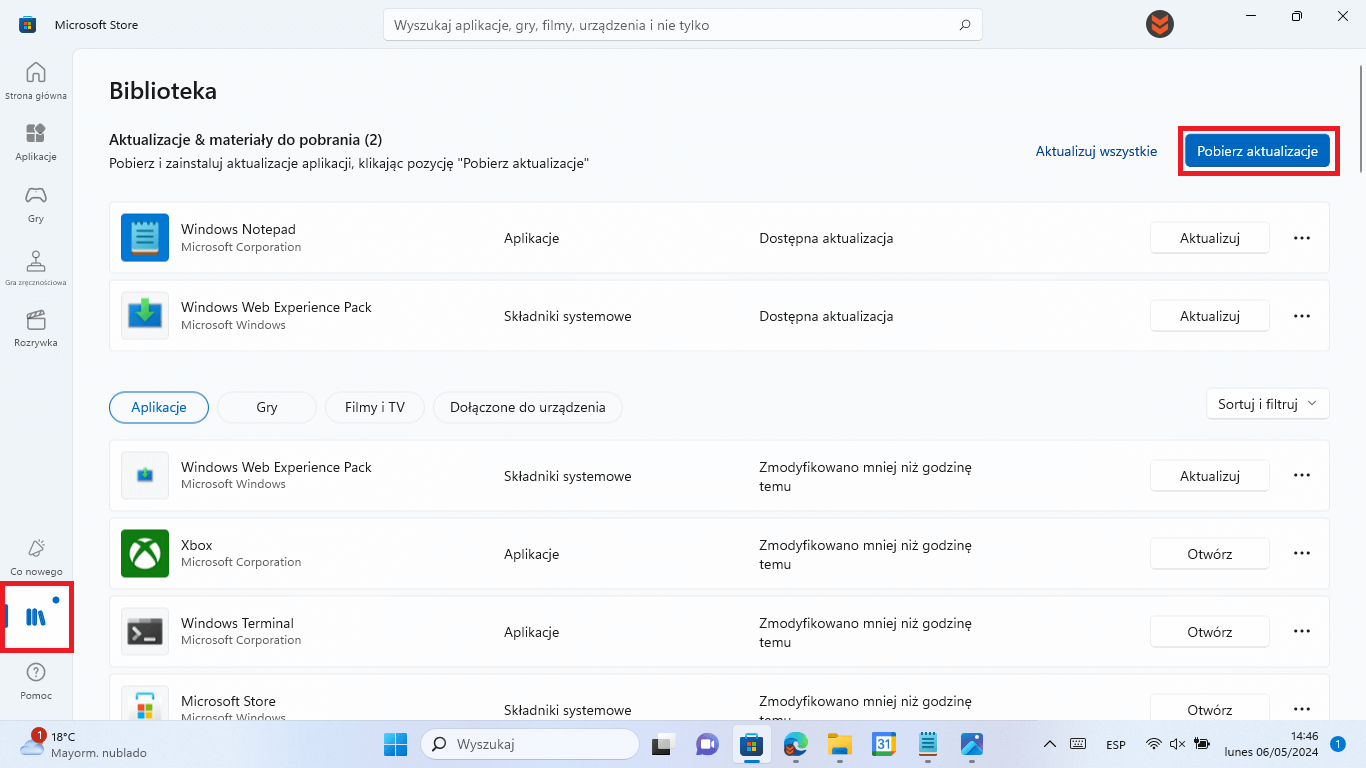1366x768 pixels.
Task: Click Aktualizuj in the Web Experience Pack row marked Zmodyfikowano
Action: click(1210, 475)
